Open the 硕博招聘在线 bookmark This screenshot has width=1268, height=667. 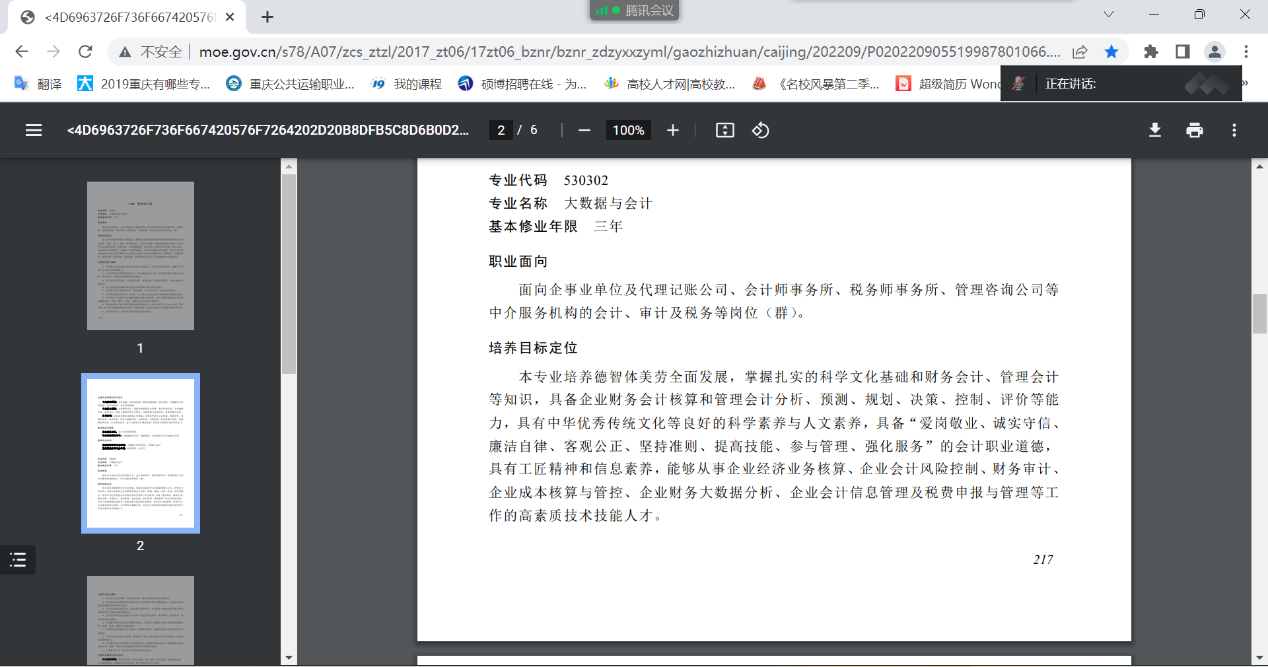[x=522, y=84]
